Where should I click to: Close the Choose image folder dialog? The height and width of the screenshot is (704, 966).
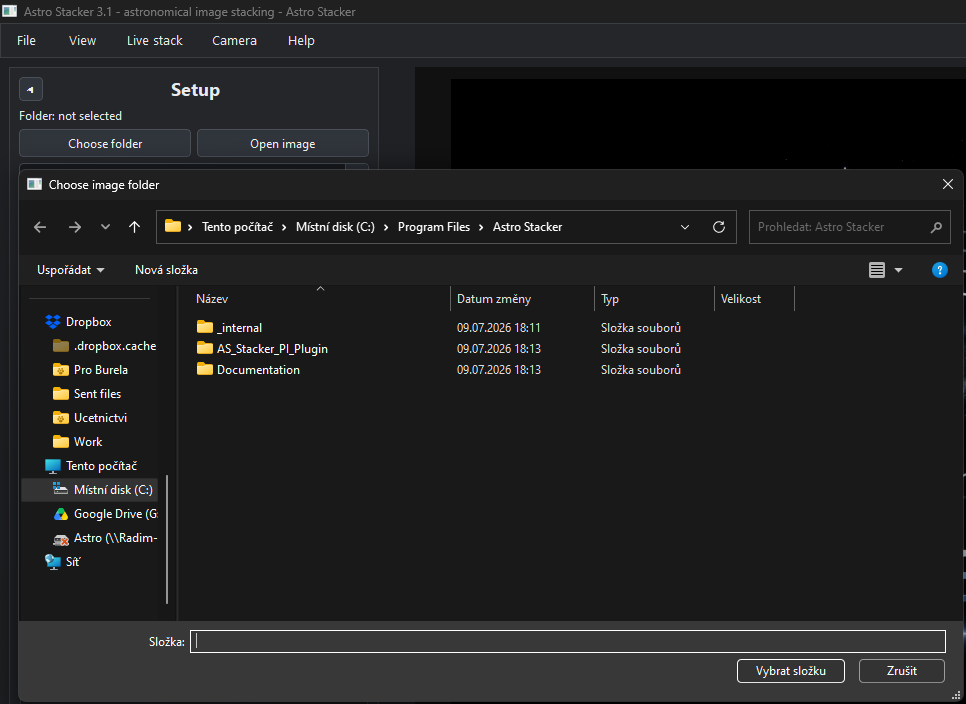(x=948, y=184)
